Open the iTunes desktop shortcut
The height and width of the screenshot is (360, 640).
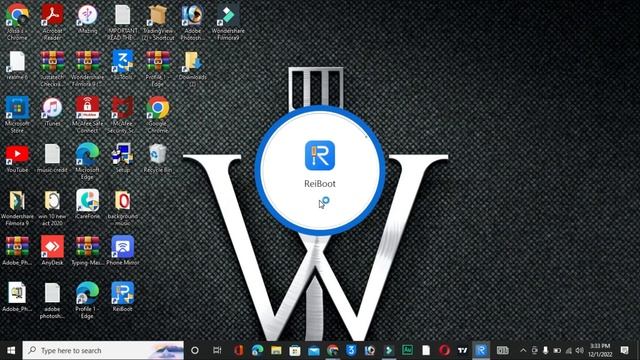point(52,111)
